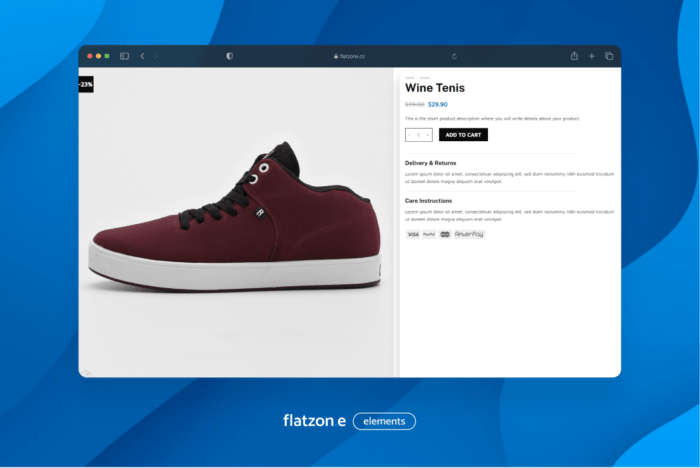
Task: Click the -23% discount badge
Action: click(x=86, y=85)
